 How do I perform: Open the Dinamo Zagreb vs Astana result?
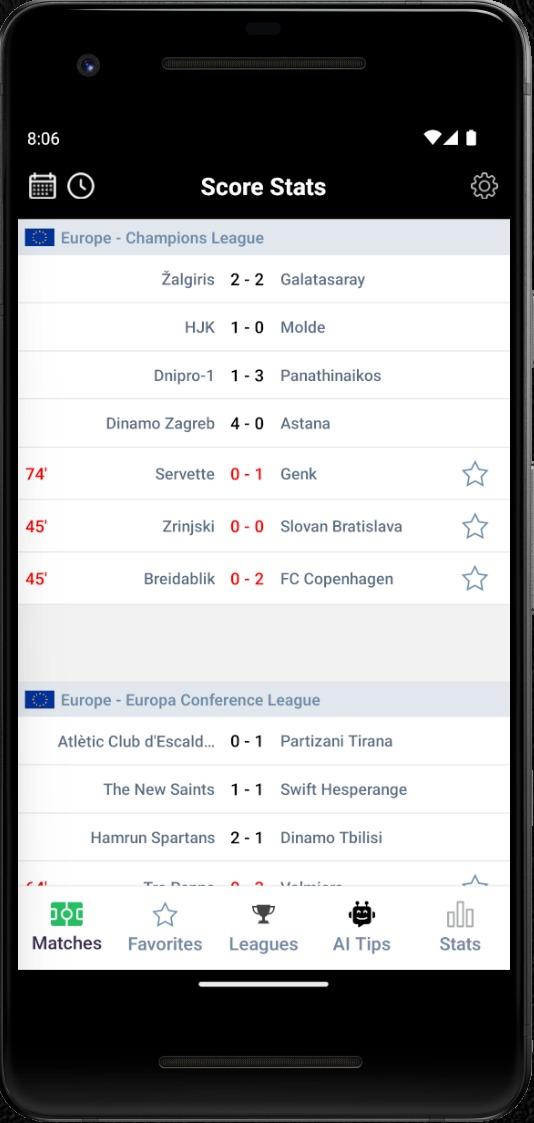(x=264, y=423)
